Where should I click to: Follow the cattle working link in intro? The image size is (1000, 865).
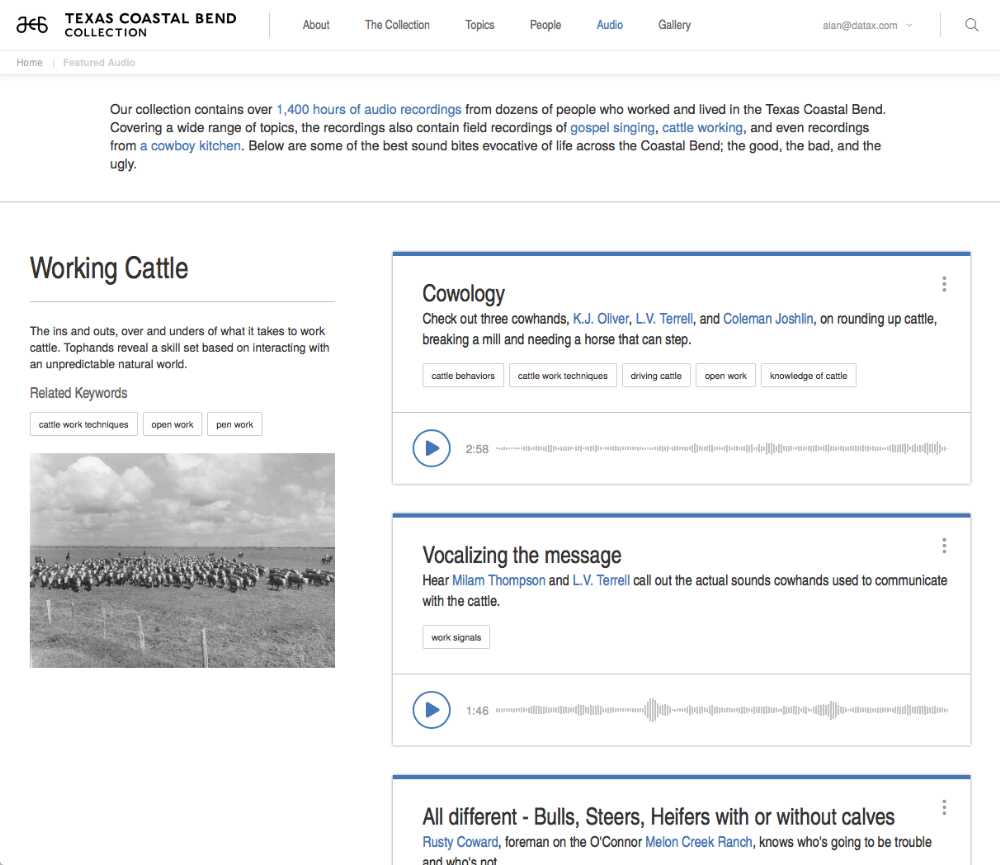(702, 128)
